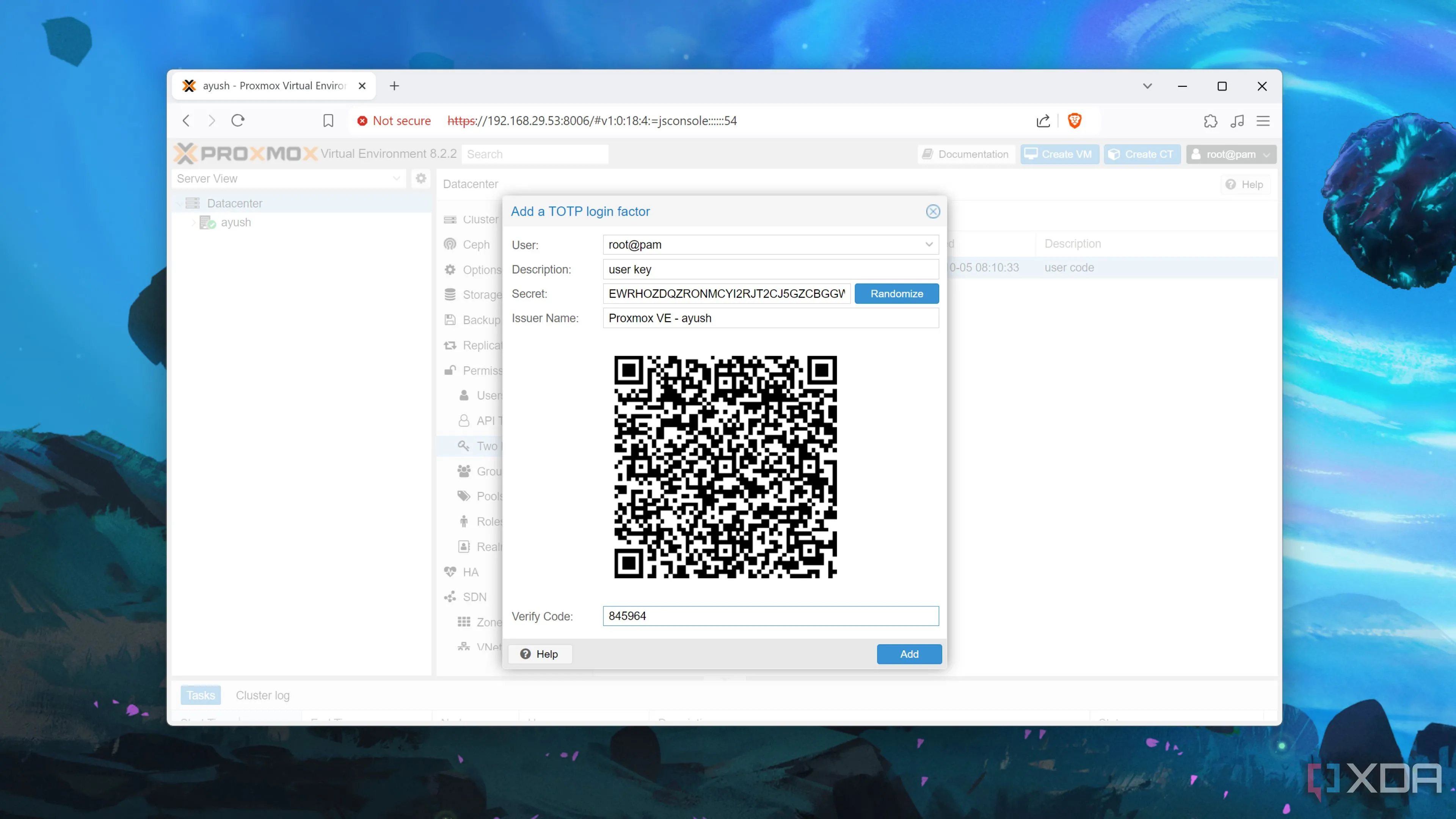Open the User combo box dropdown
The image size is (1456, 819).
point(929,245)
